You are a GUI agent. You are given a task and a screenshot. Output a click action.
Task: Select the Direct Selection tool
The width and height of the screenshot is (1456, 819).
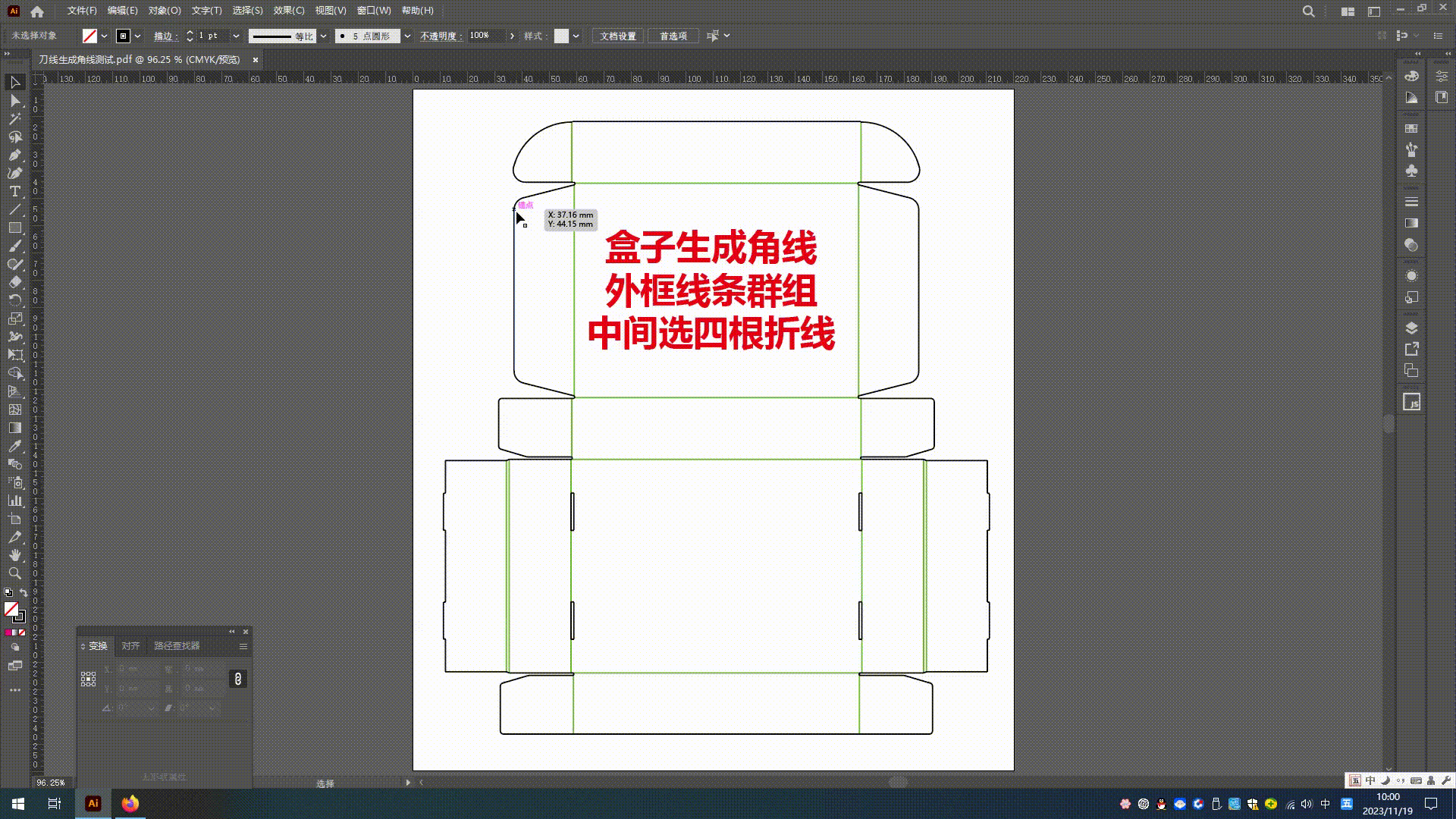[x=15, y=100]
